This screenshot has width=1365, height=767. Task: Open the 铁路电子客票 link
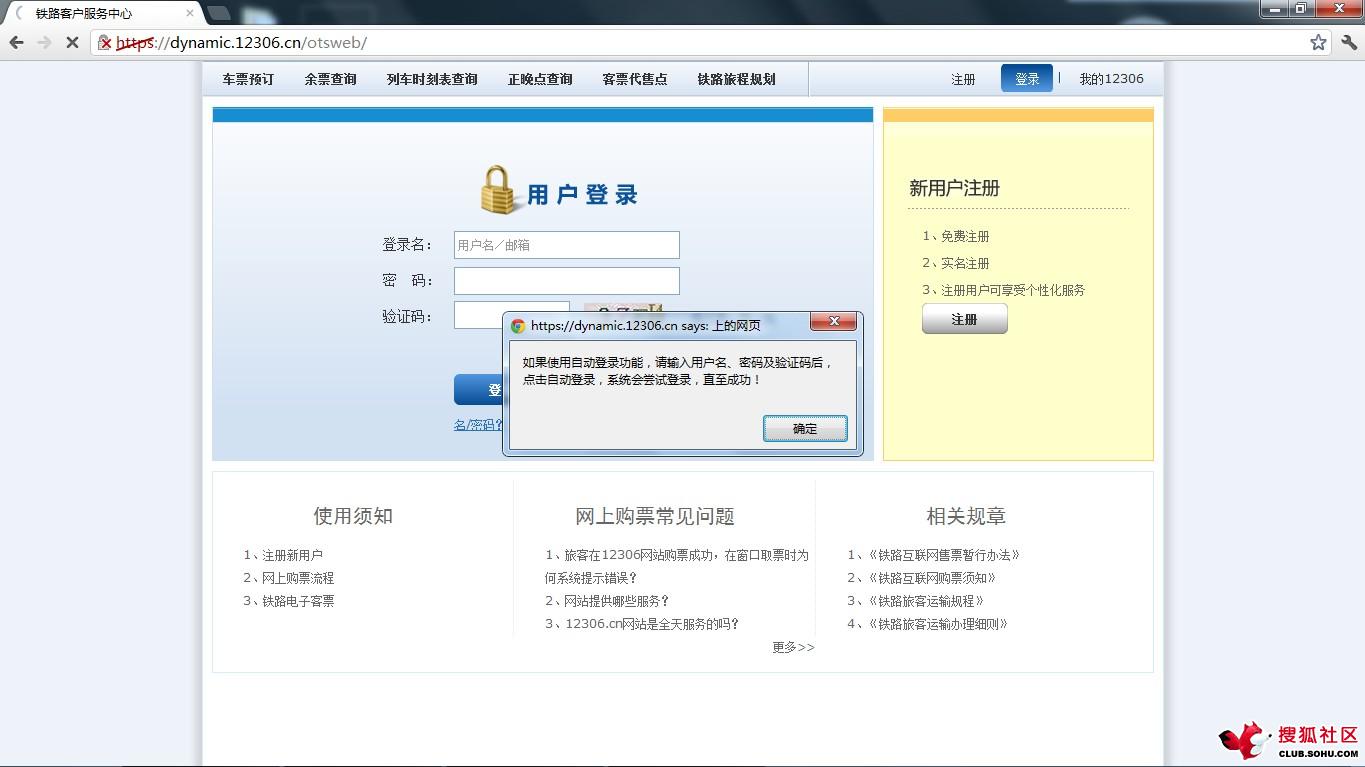[x=298, y=601]
